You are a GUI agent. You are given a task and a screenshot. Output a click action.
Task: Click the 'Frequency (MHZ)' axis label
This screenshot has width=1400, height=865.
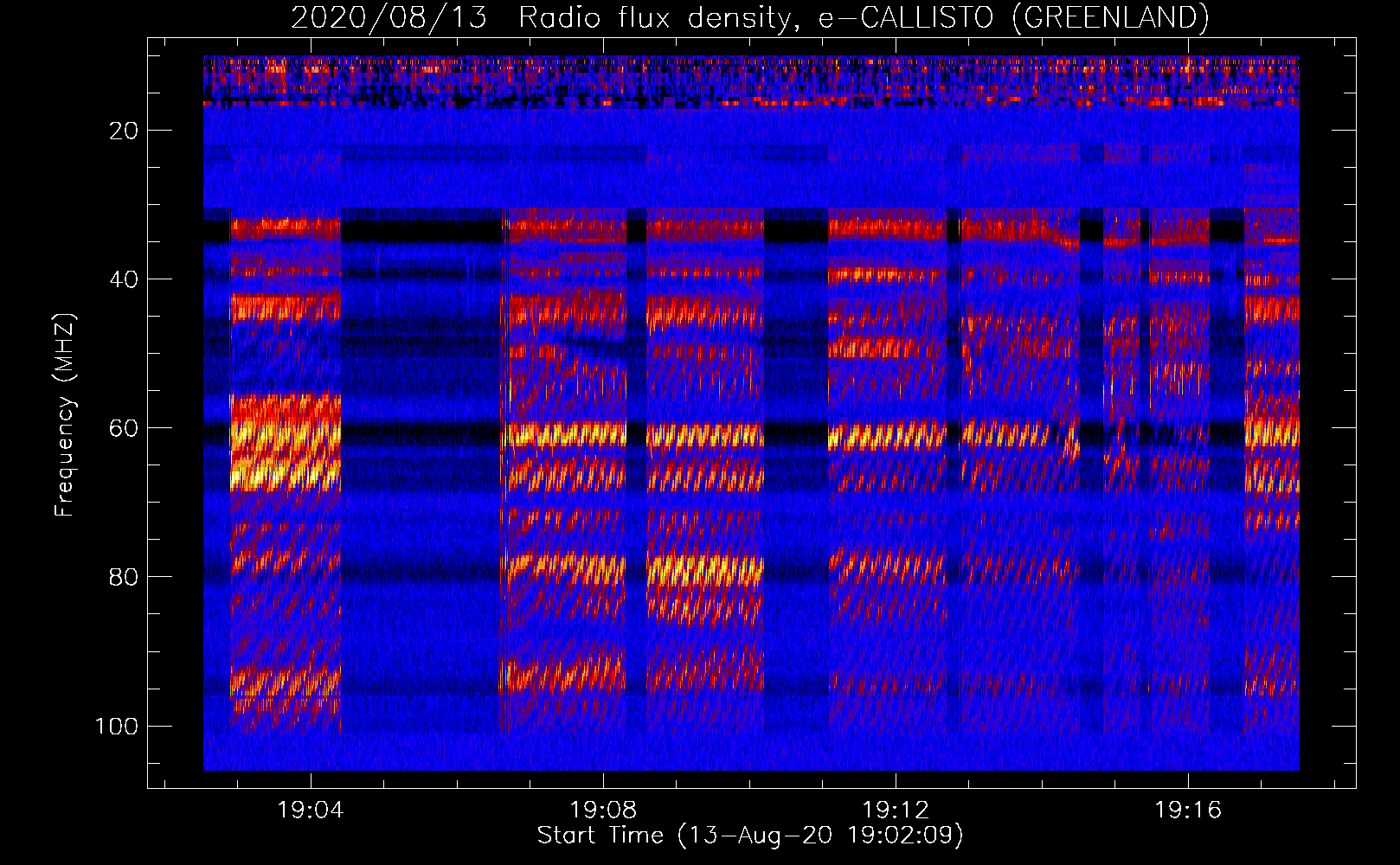pos(65,414)
